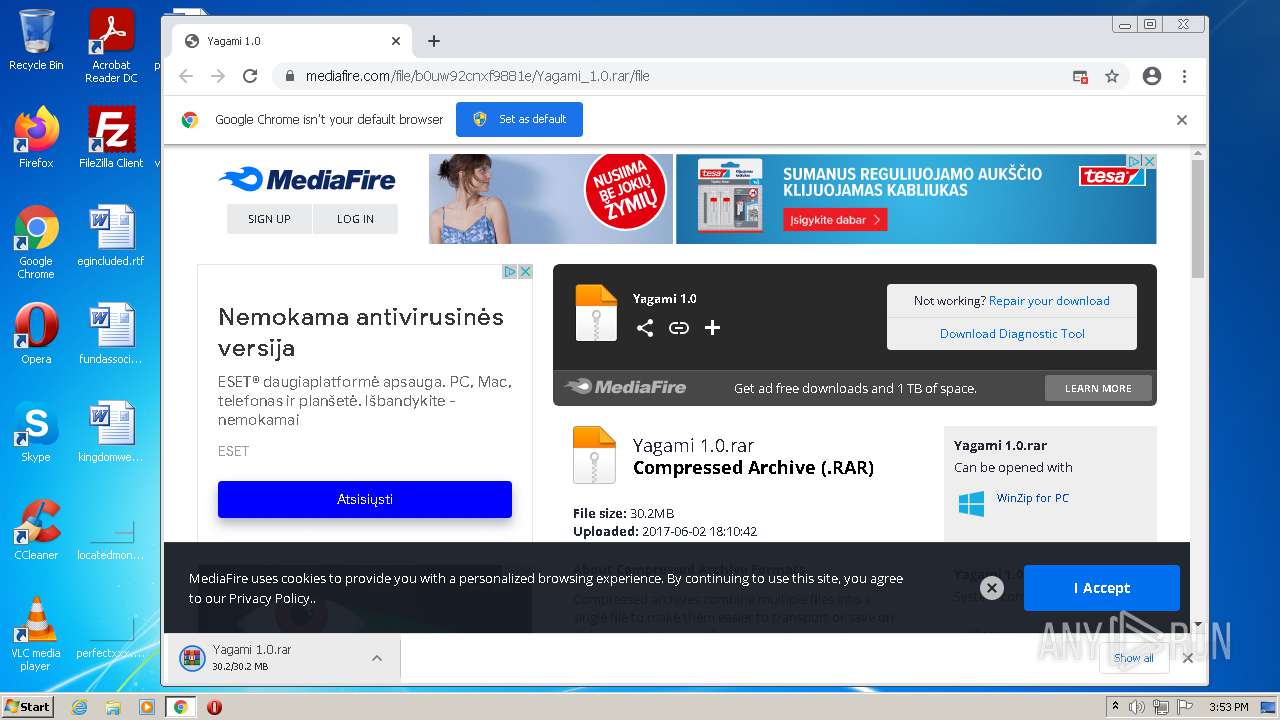
Task: Select the kingdomwe document icon
Action: click(x=111, y=432)
